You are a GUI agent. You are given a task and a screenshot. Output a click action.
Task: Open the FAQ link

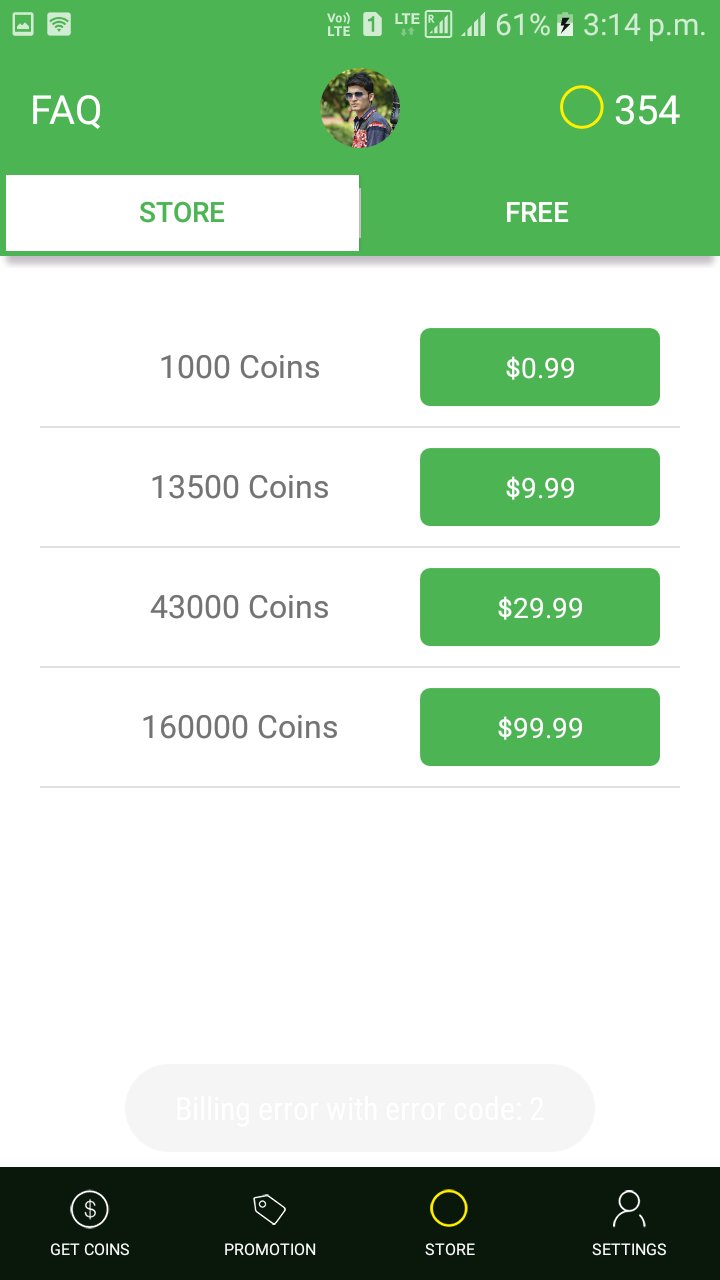[66, 110]
